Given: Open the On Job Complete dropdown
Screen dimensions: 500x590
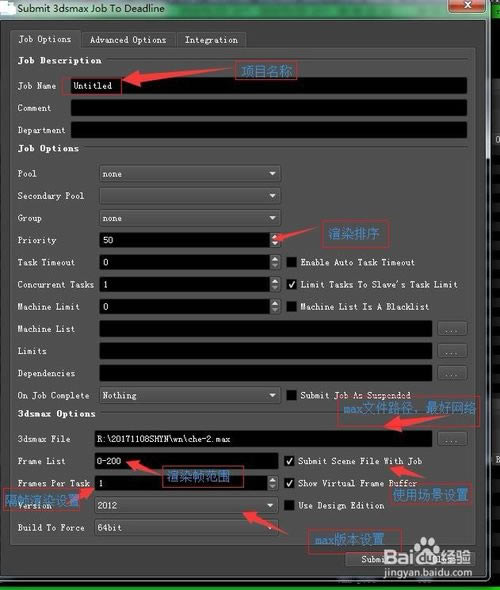Looking at the screenshot, I should 190,395.
